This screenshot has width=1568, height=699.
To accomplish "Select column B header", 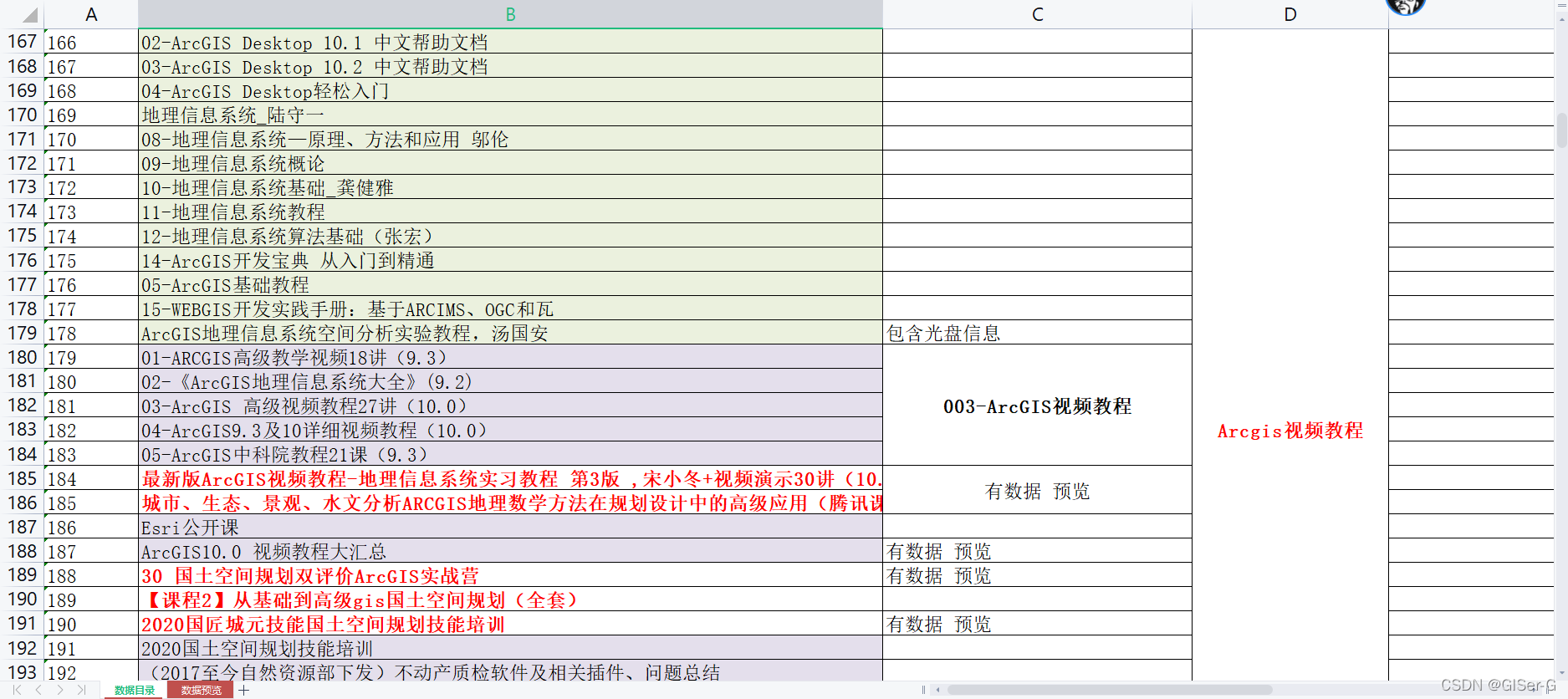I will click(510, 14).
